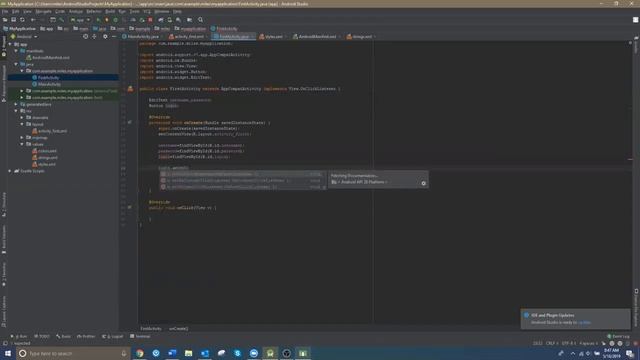The height and width of the screenshot is (360, 640).
Task: Collapse the java folder node
Action: click(16, 64)
